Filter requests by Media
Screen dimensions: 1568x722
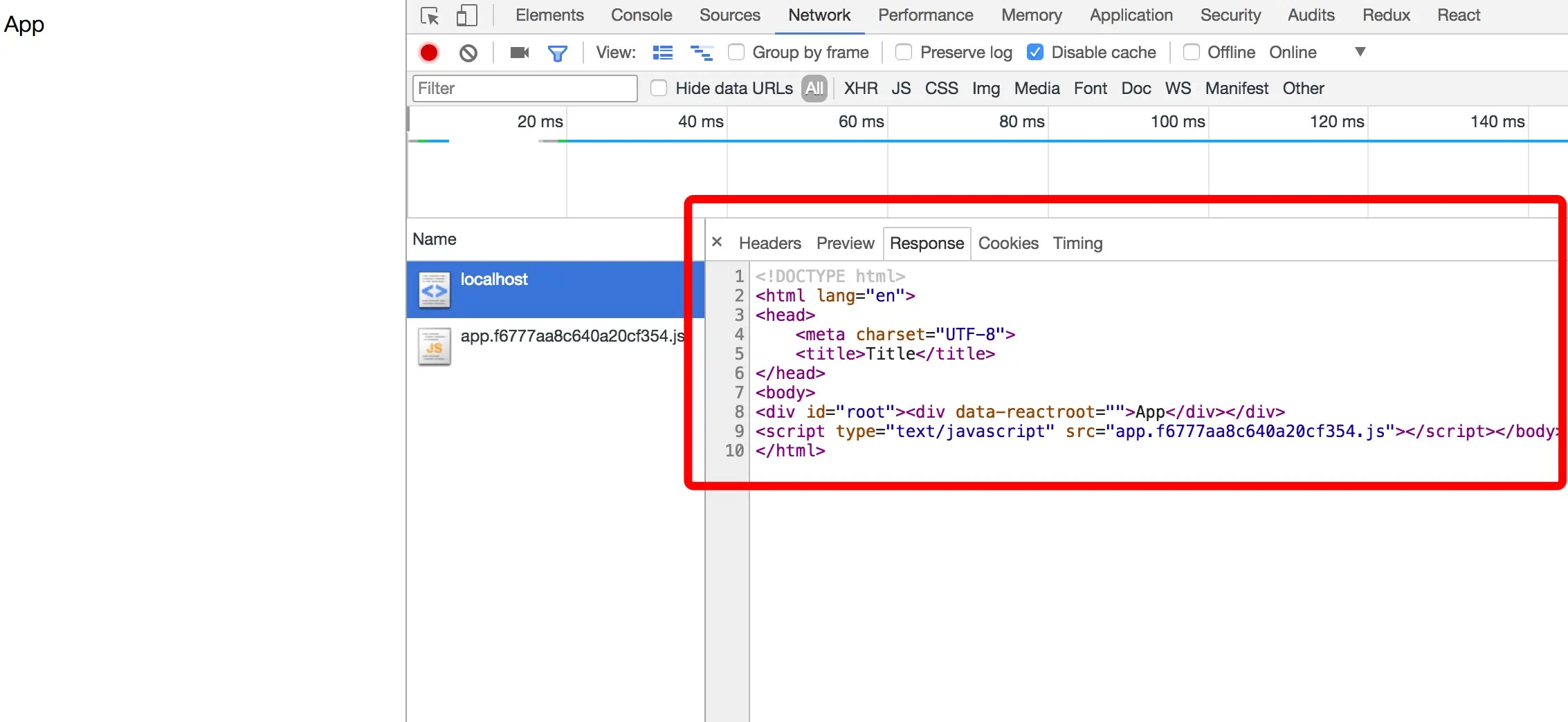coord(1037,89)
